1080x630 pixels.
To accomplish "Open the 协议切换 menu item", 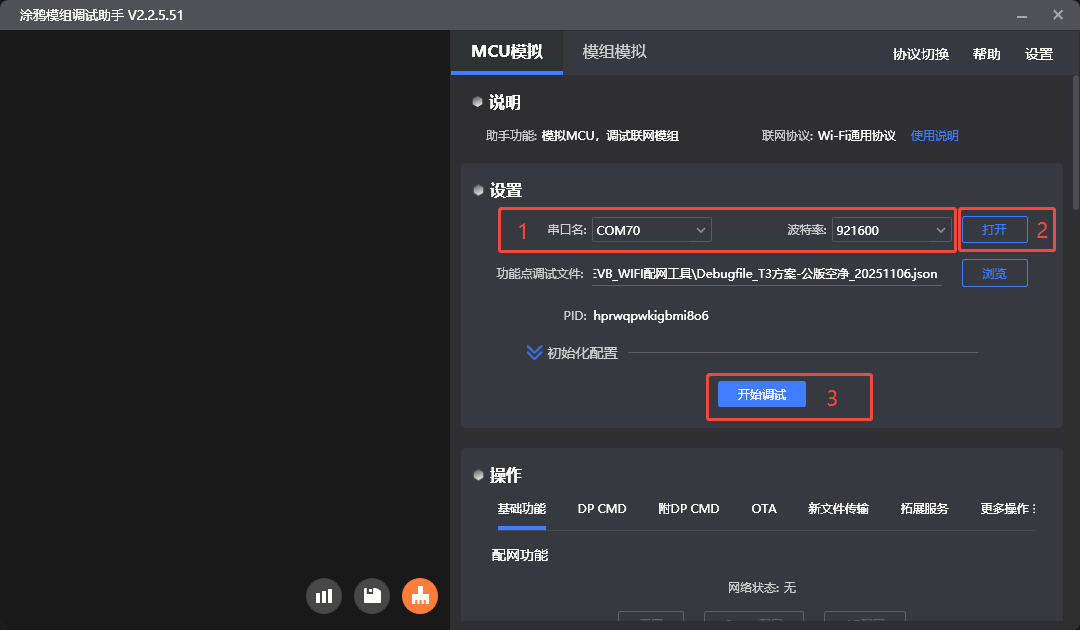I will [920, 54].
